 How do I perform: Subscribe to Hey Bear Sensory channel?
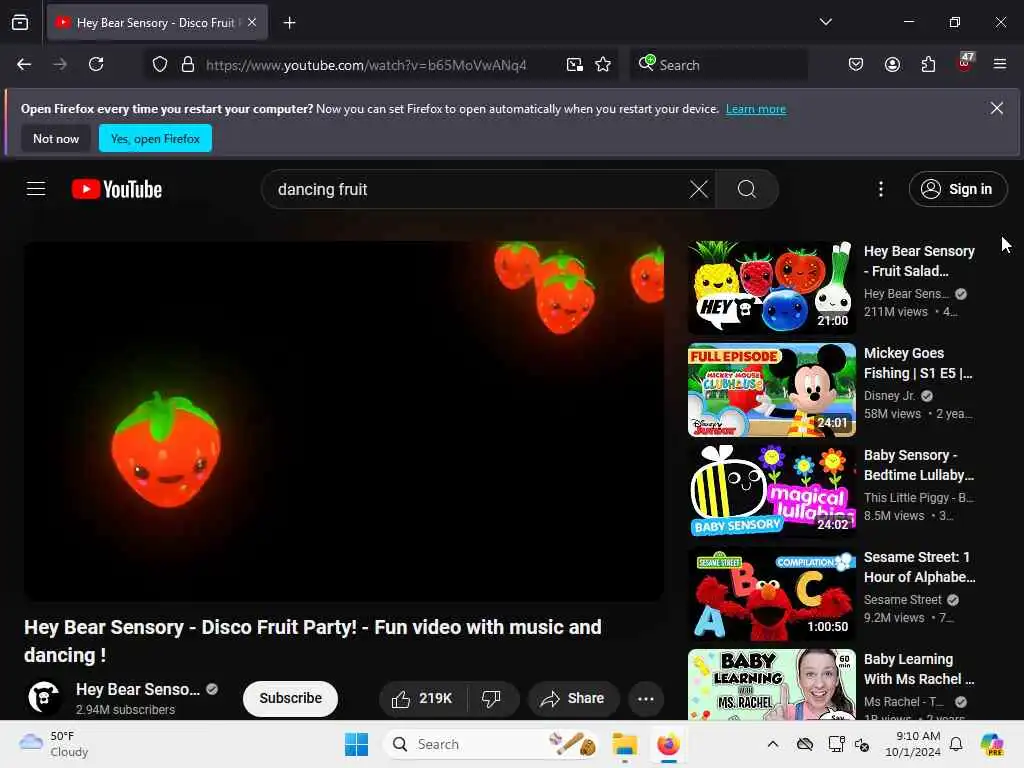pyautogui.click(x=291, y=698)
